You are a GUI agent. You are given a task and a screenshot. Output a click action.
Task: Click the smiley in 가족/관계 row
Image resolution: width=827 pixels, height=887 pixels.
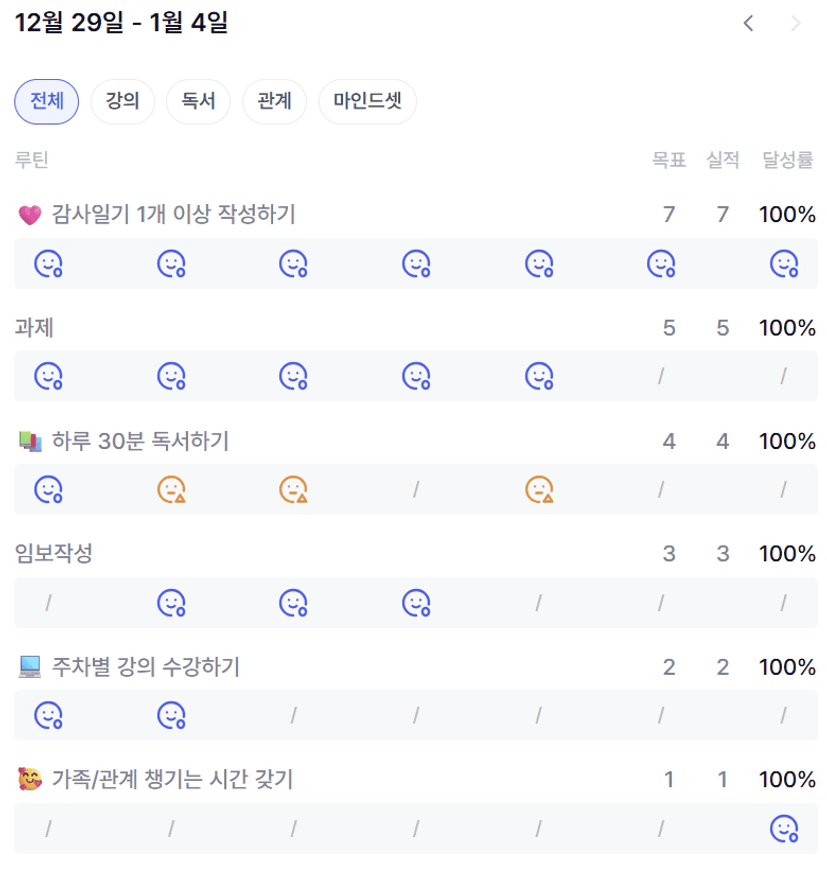coord(784,829)
